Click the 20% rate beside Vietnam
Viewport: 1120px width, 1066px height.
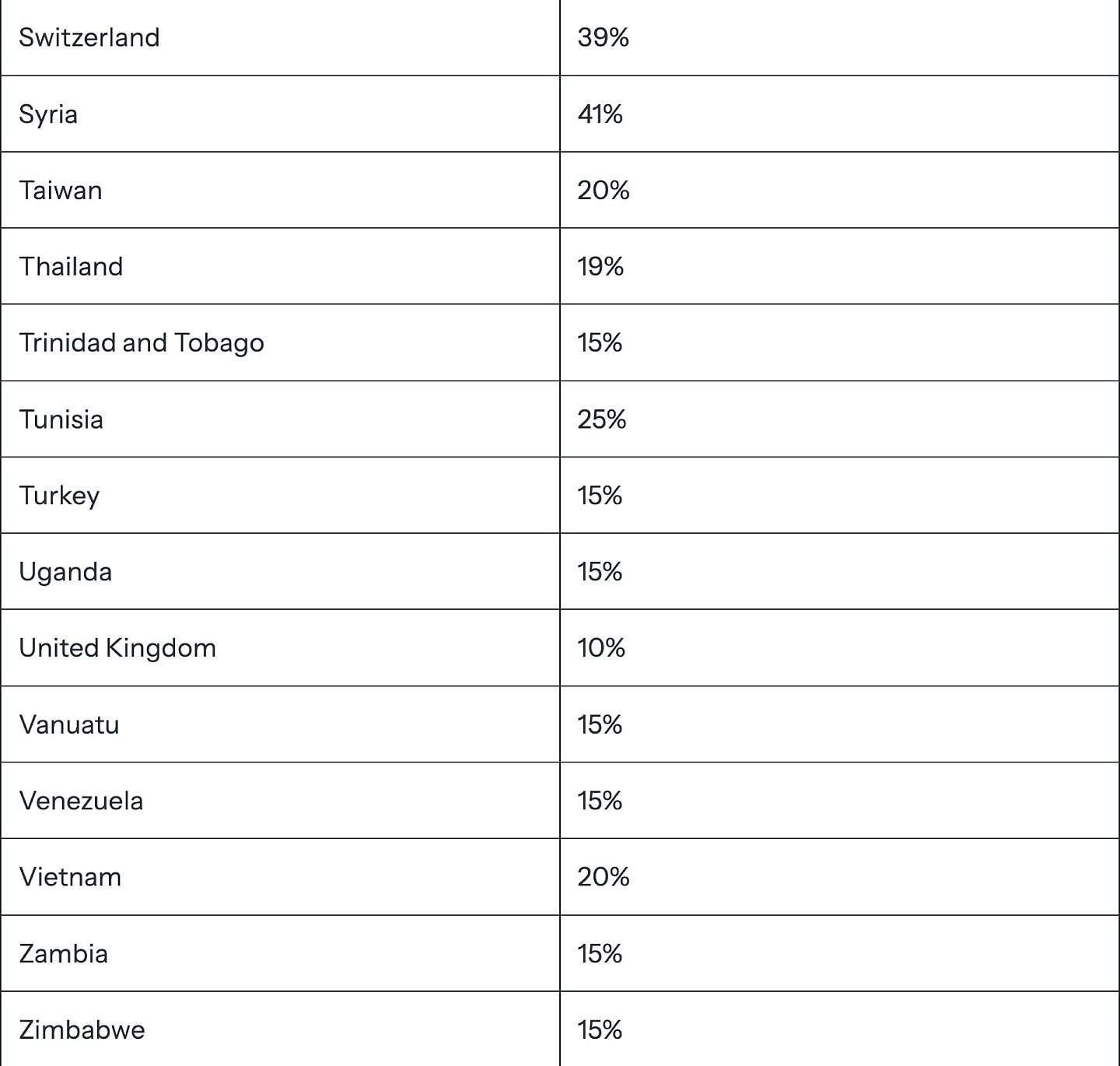click(x=603, y=877)
